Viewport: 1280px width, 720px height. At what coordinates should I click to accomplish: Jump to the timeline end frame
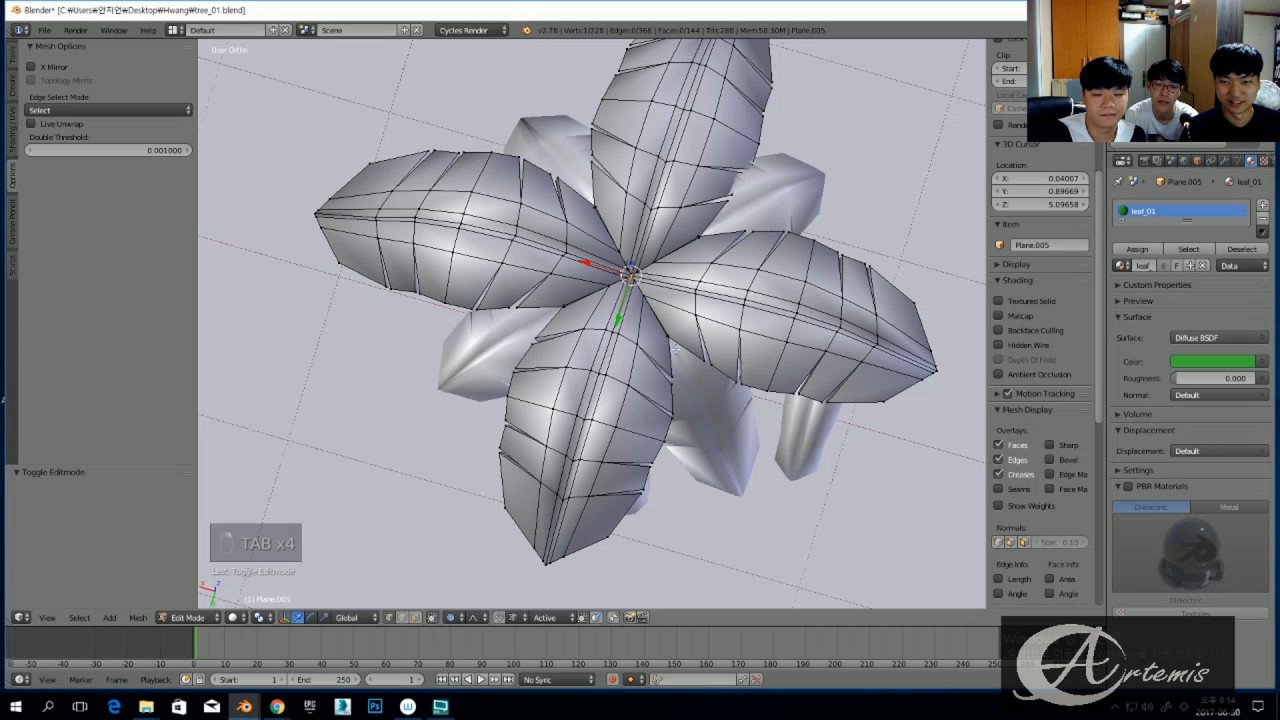(507, 680)
